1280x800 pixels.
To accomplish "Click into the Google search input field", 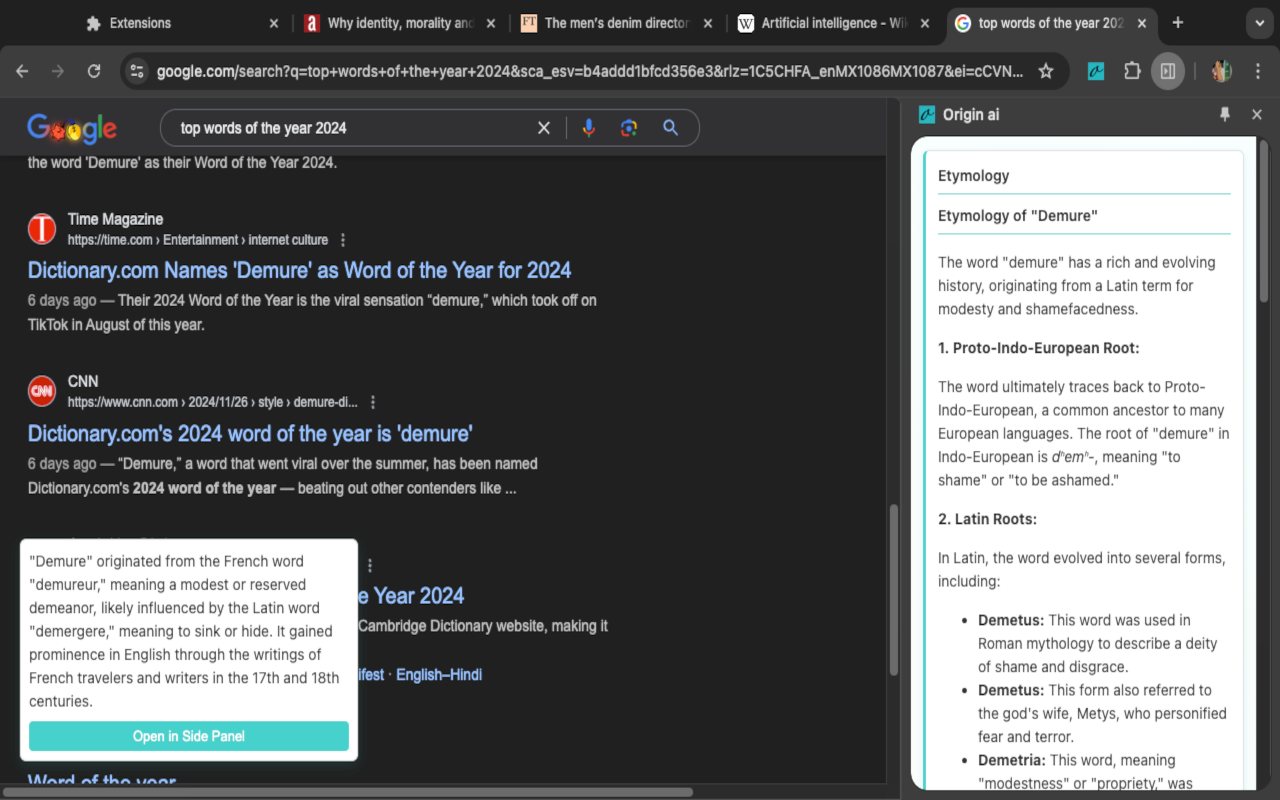I will coord(350,128).
